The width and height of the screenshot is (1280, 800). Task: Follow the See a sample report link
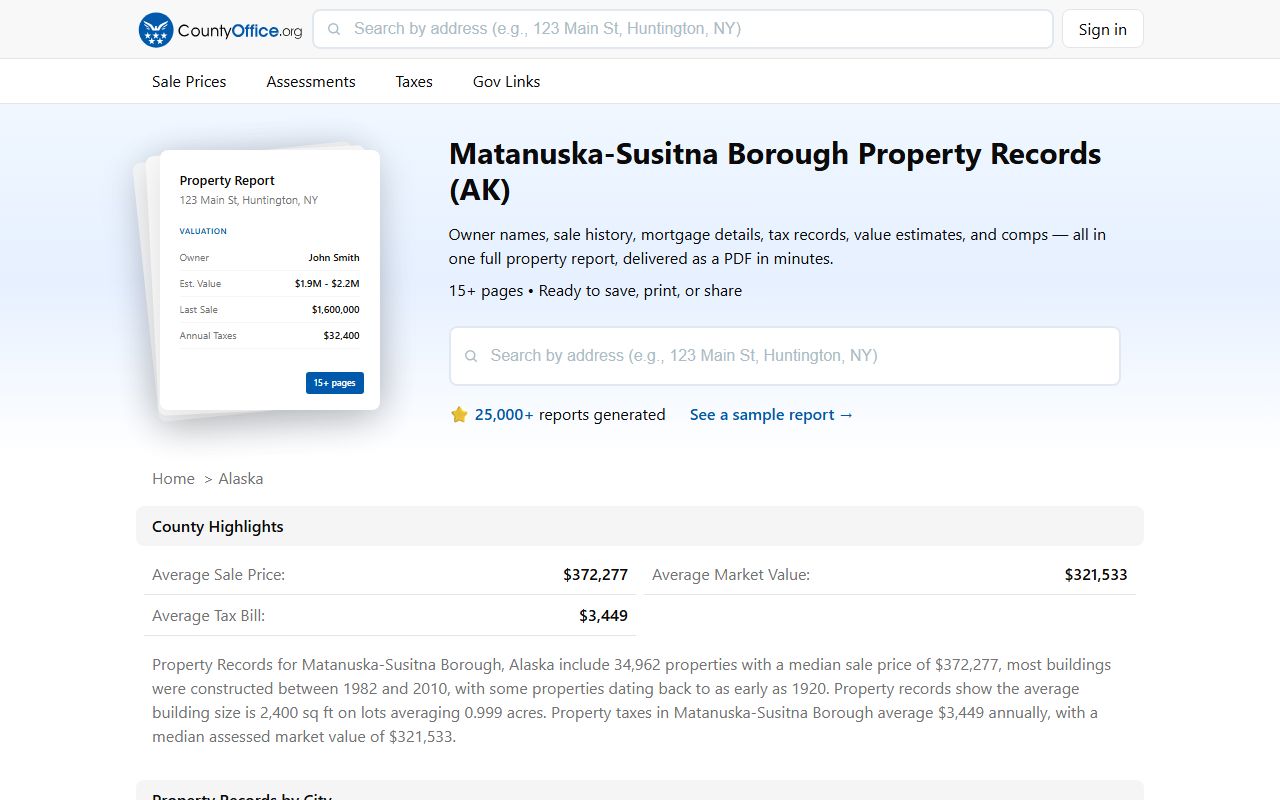(x=772, y=414)
